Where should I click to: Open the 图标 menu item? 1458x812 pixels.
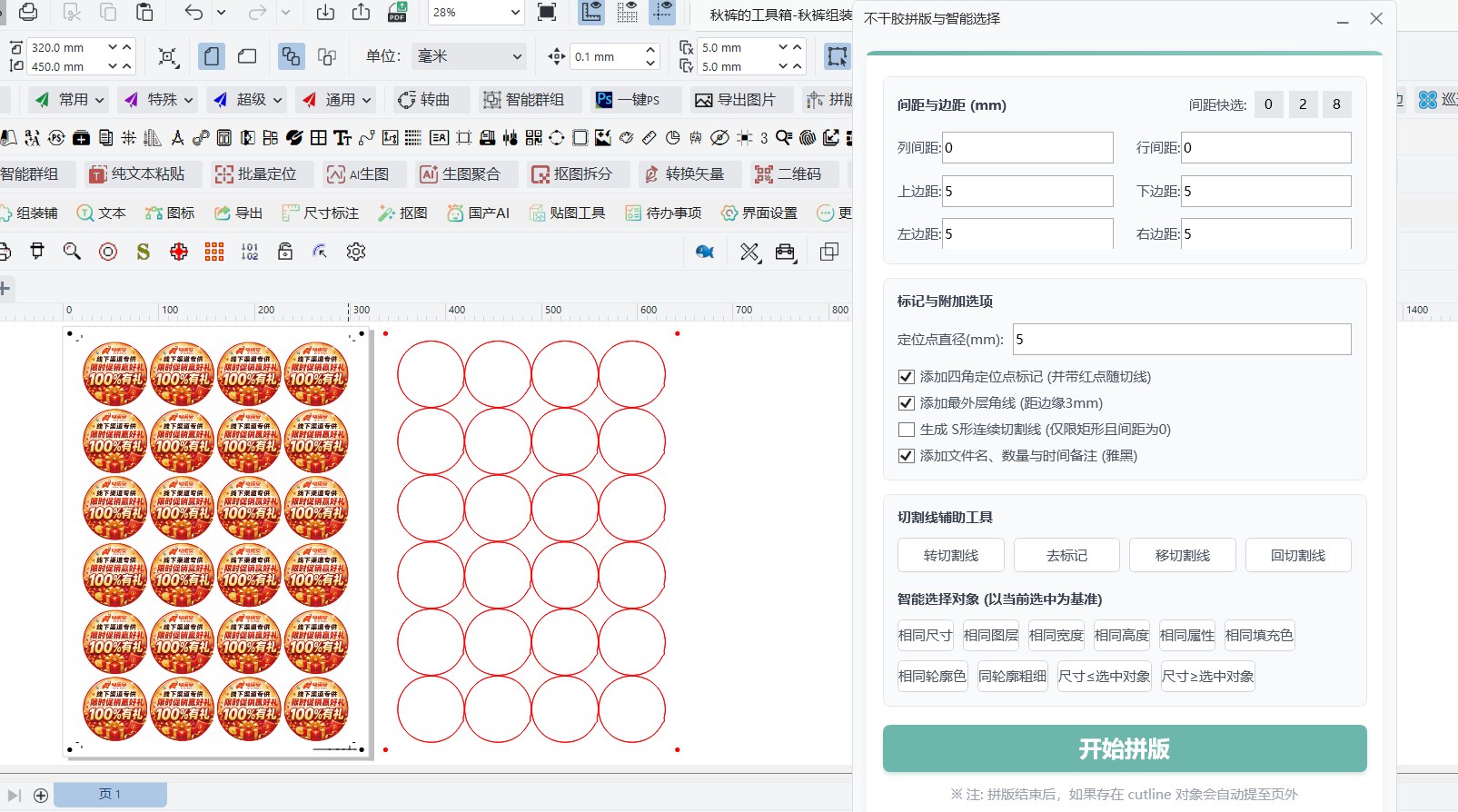(170, 213)
